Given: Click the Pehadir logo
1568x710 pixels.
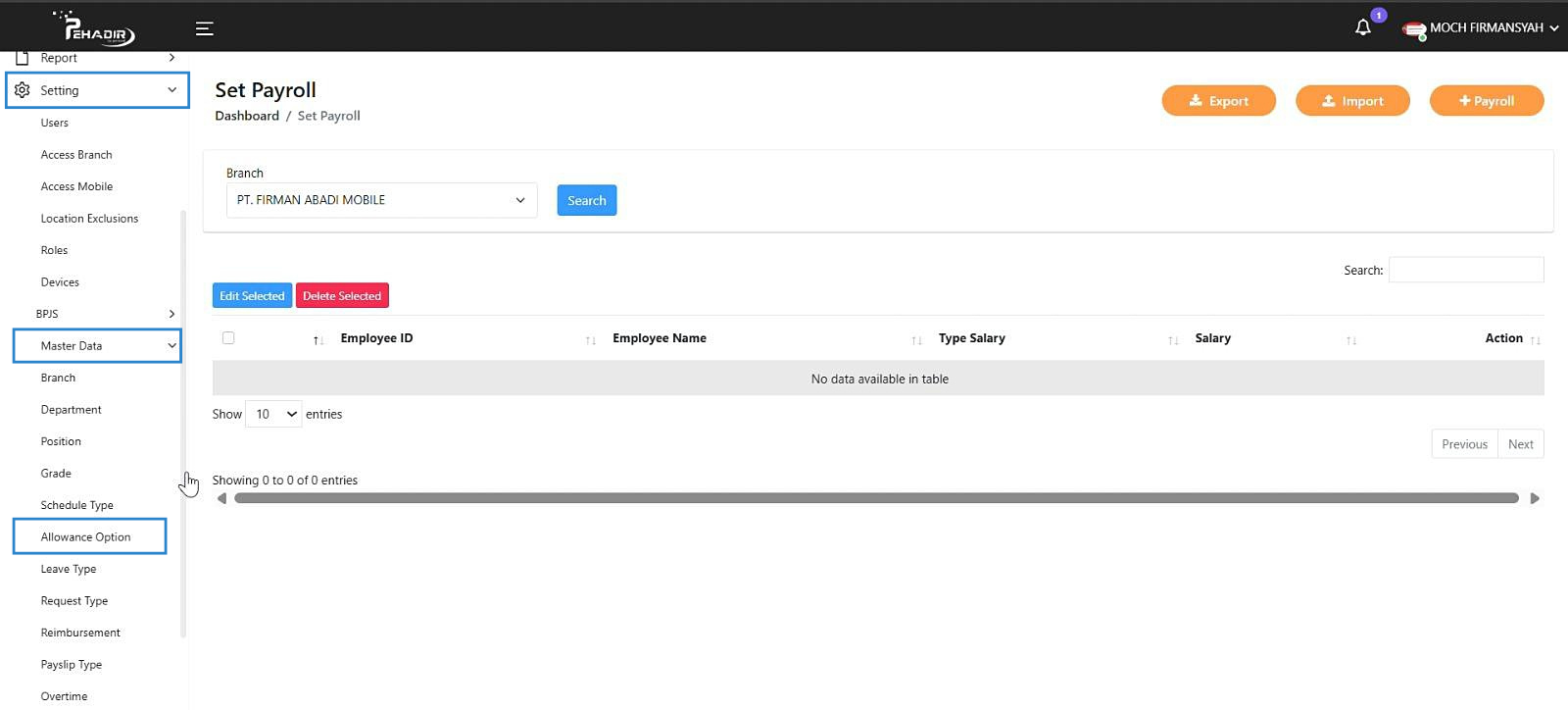Looking at the screenshot, I should pos(95,28).
